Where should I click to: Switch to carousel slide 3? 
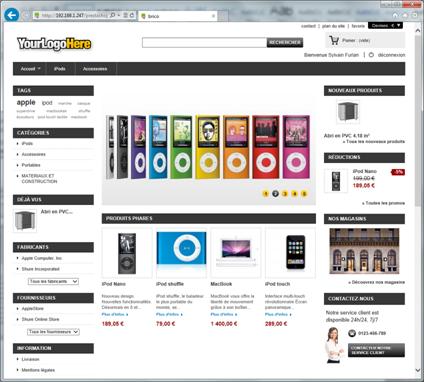(x=285, y=193)
